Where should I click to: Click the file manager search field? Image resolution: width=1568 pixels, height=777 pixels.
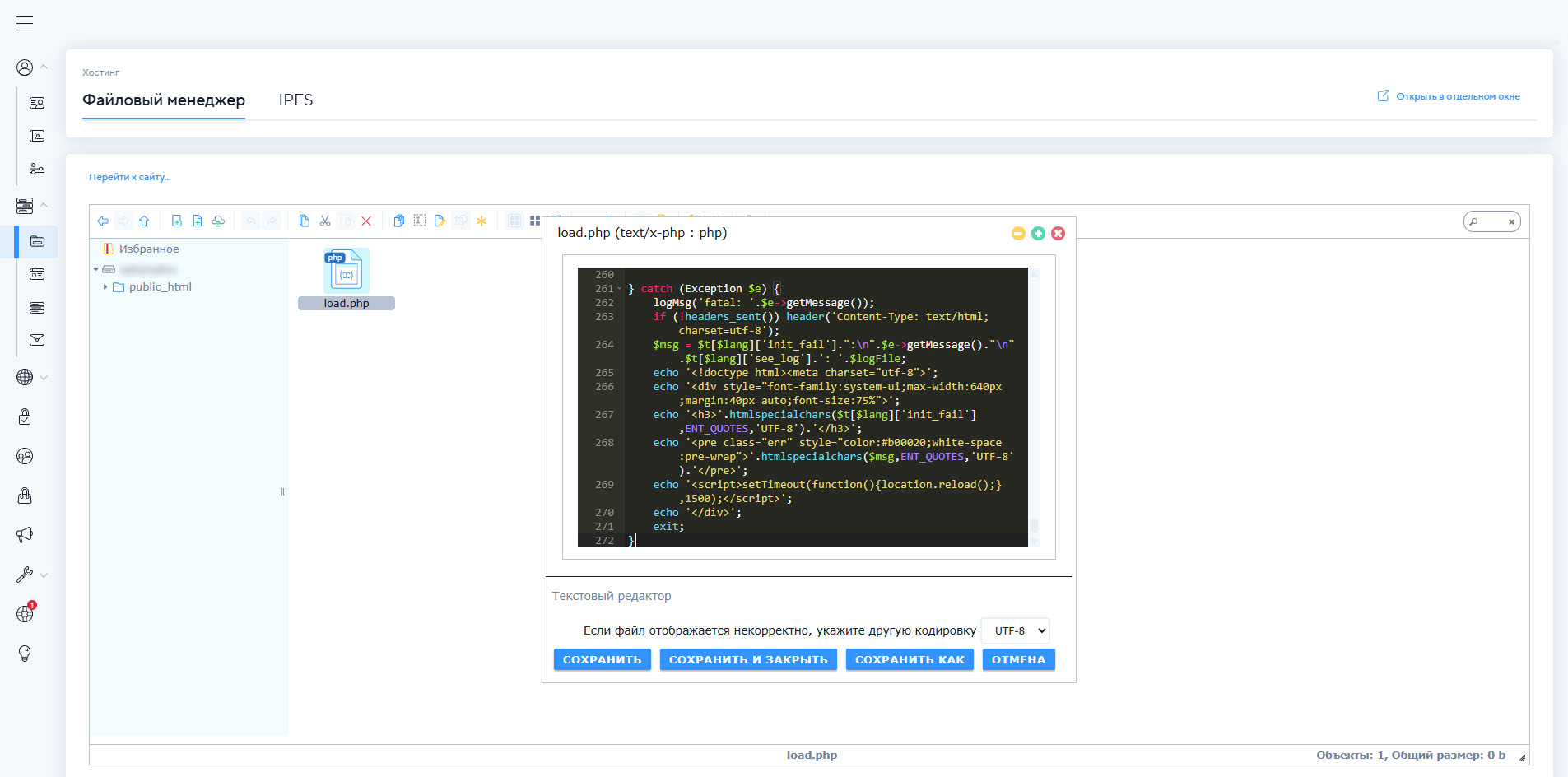click(x=1490, y=221)
